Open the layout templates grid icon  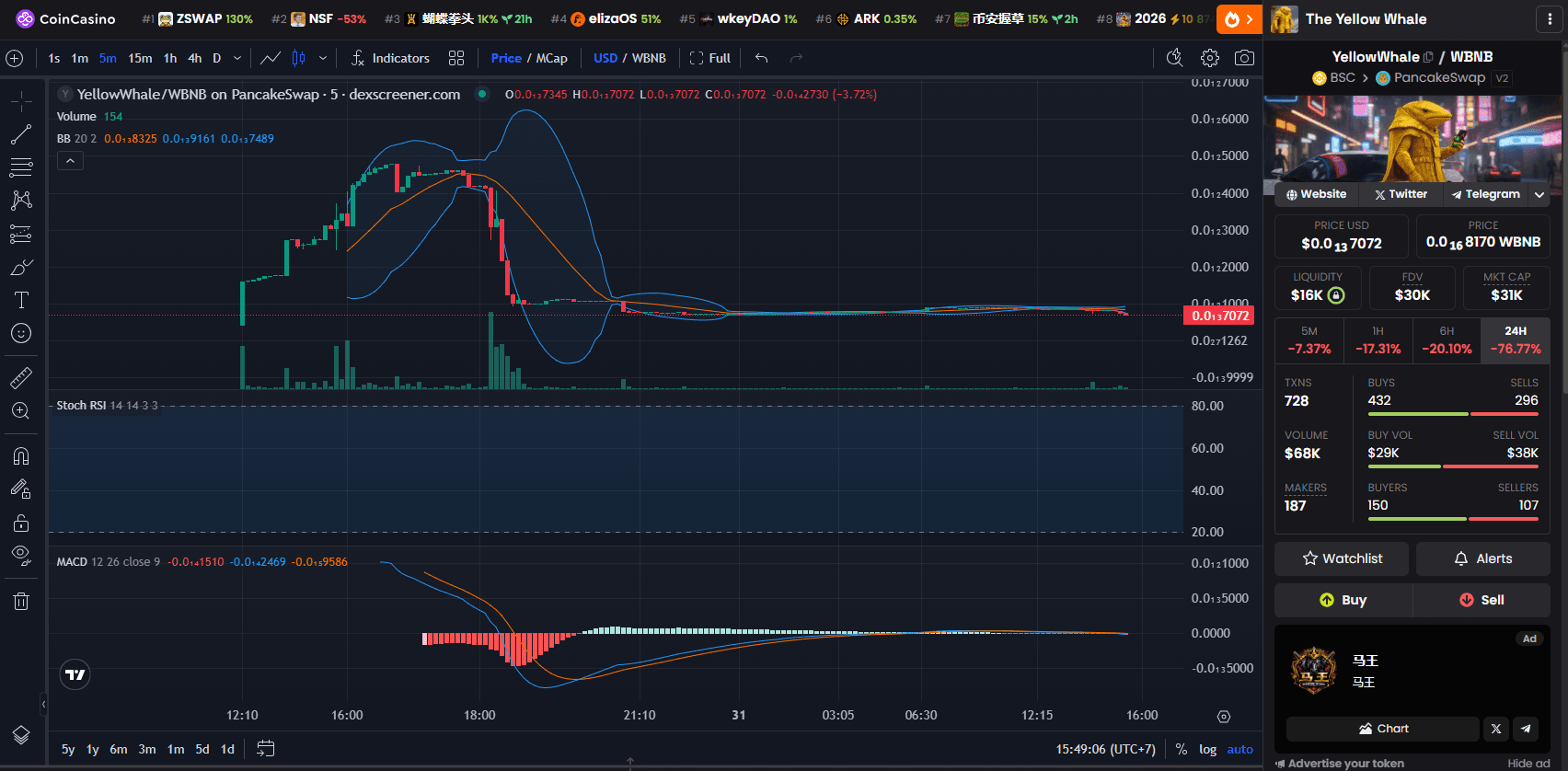tap(456, 58)
